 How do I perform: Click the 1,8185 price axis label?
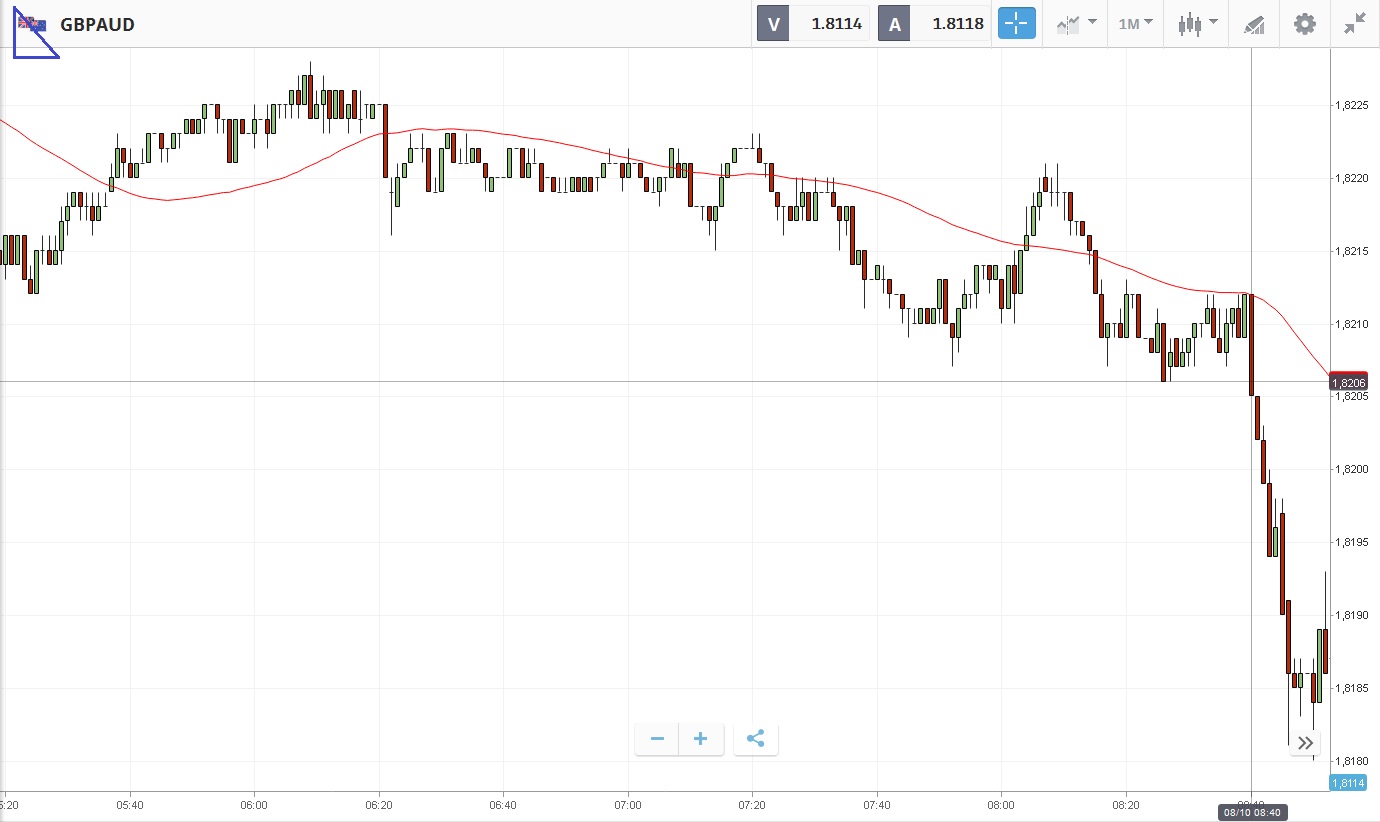[x=1354, y=688]
